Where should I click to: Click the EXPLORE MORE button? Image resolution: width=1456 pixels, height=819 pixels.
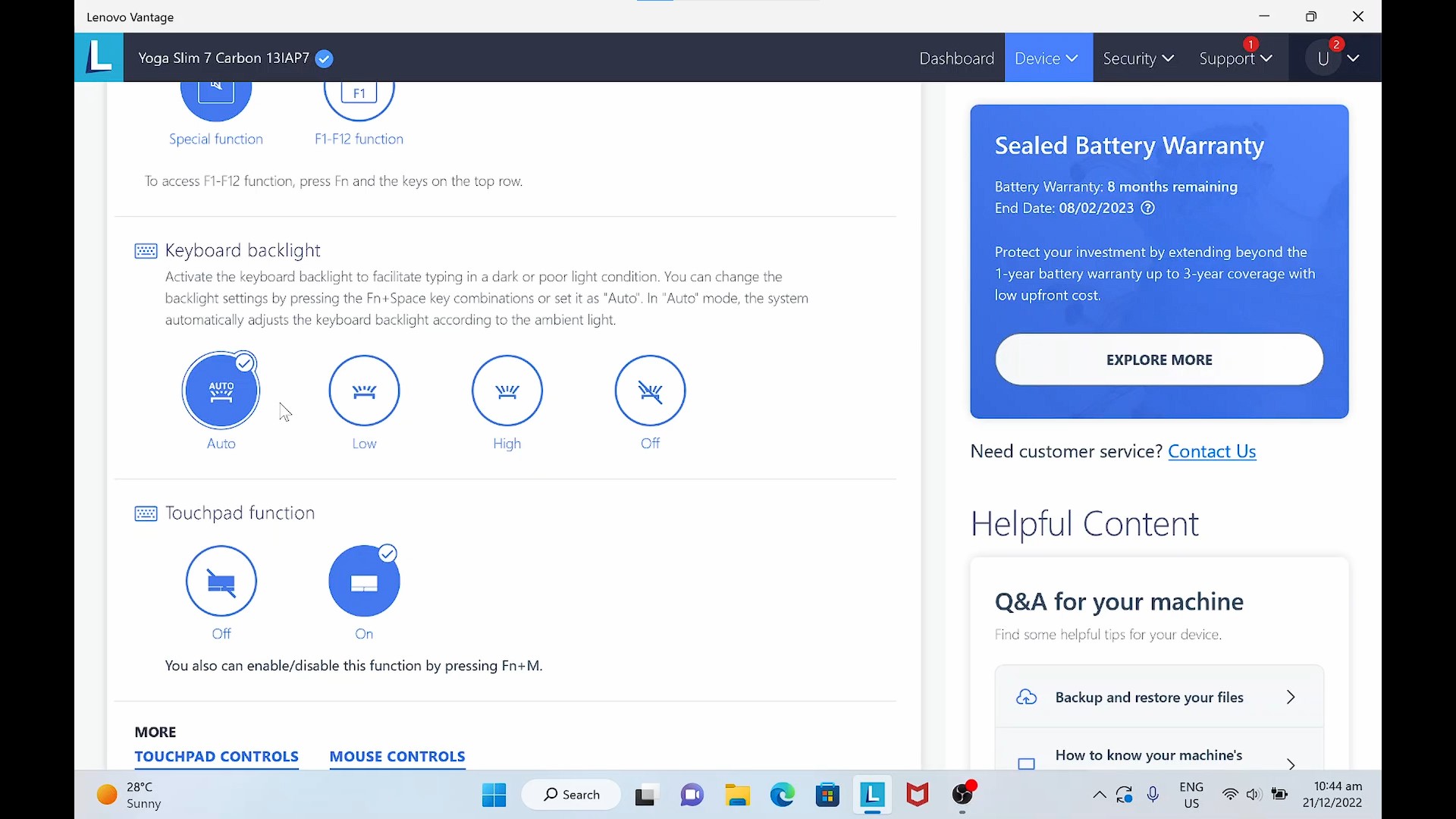coord(1159,359)
